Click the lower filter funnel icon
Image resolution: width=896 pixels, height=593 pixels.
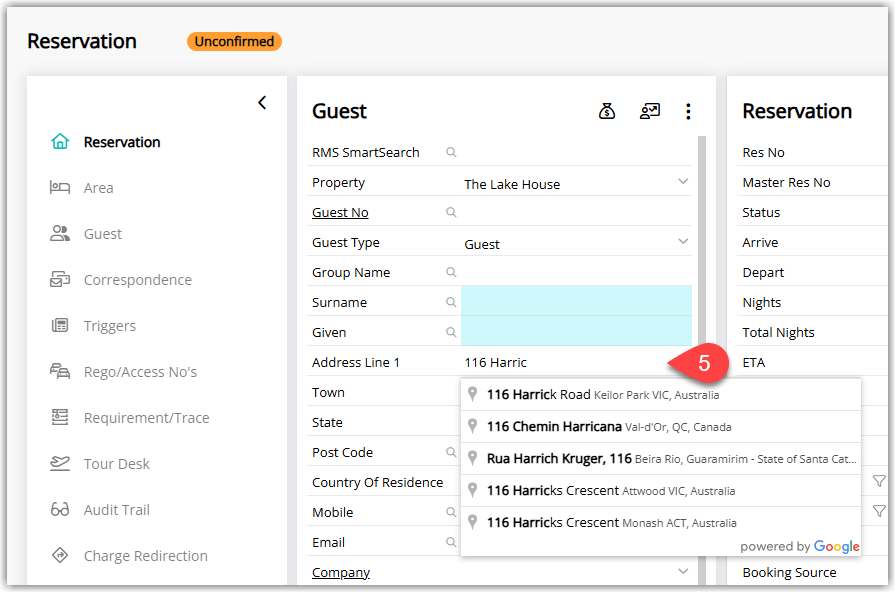[879, 511]
